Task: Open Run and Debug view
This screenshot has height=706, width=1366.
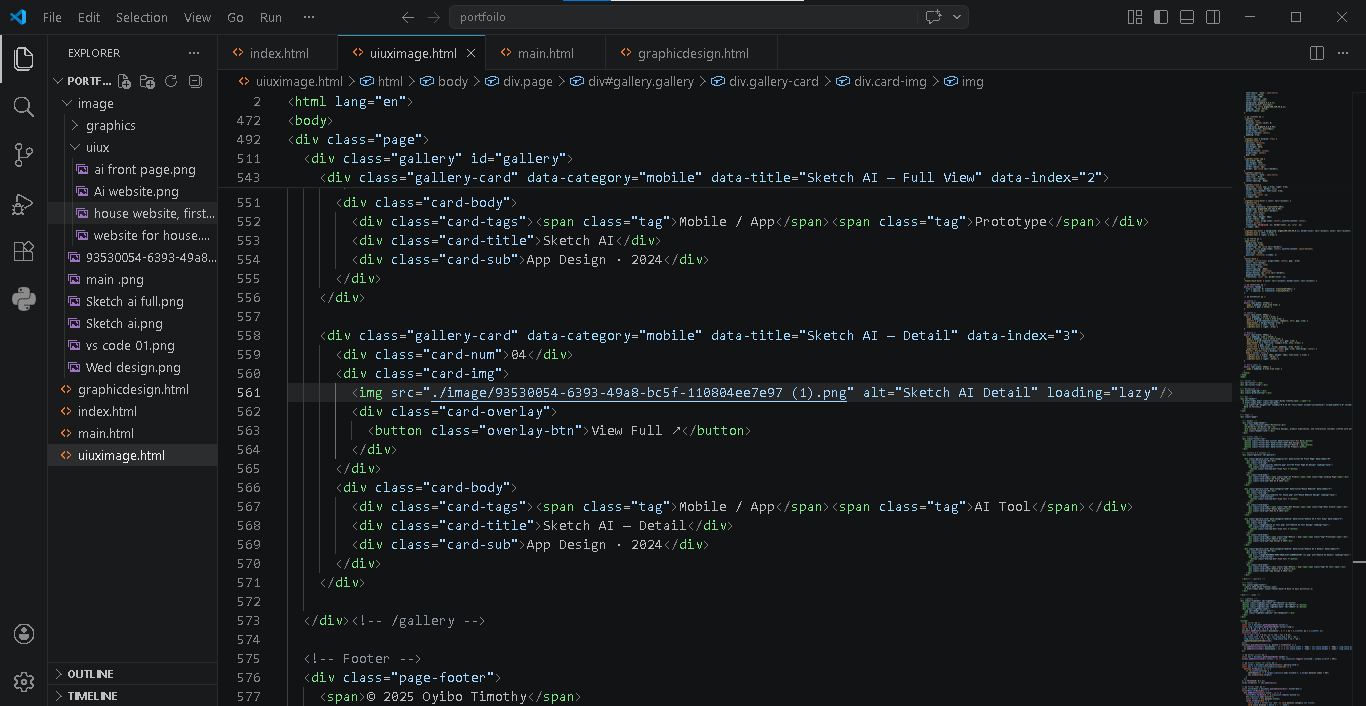Action: 24,203
